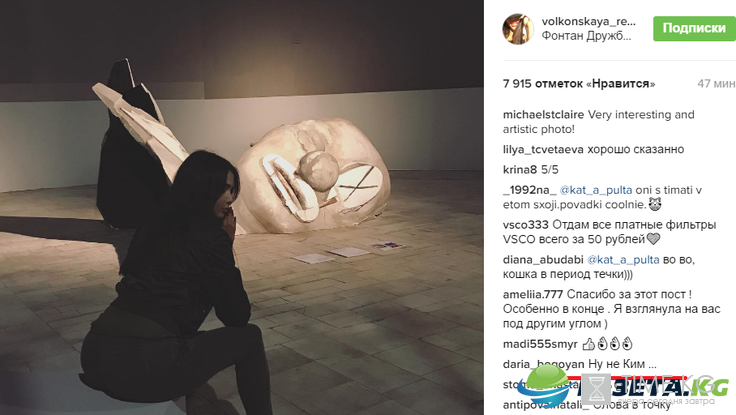This screenshot has height=415, width=736.
Task: Open _1992na_ commenter profile
Action: click(x=529, y=190)
